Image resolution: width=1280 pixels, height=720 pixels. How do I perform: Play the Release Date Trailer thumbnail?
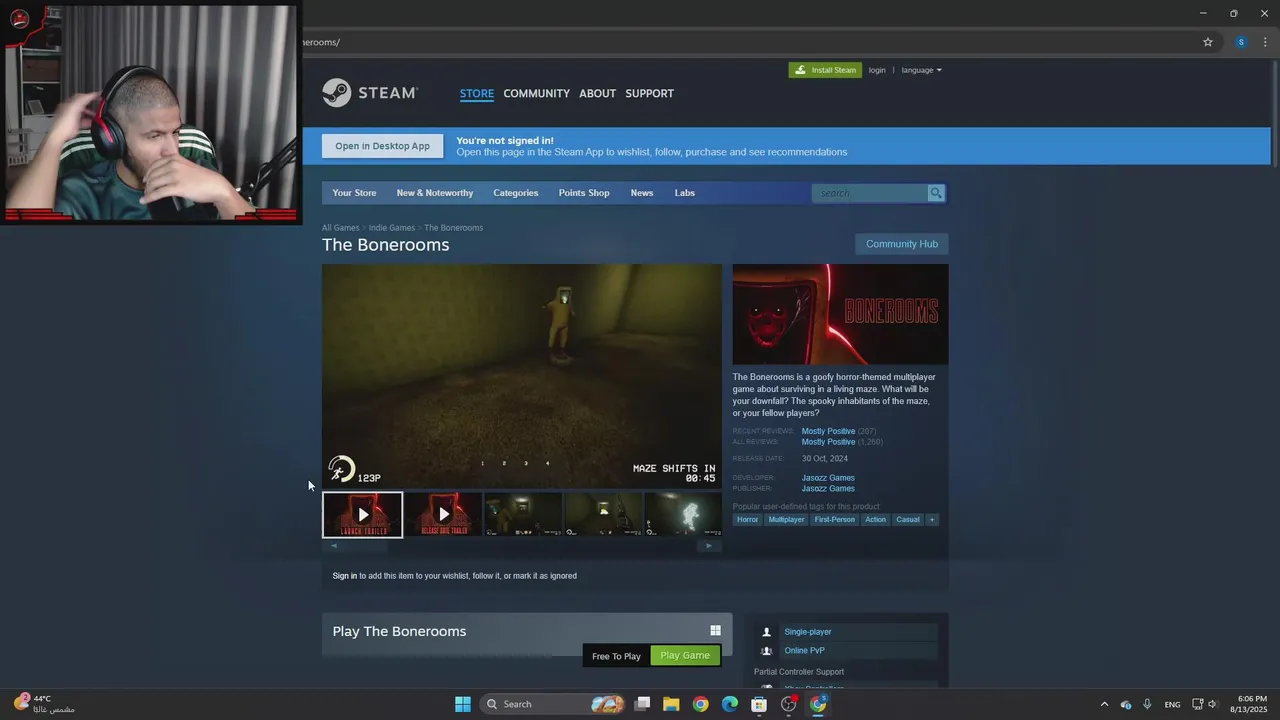point(443,515)
